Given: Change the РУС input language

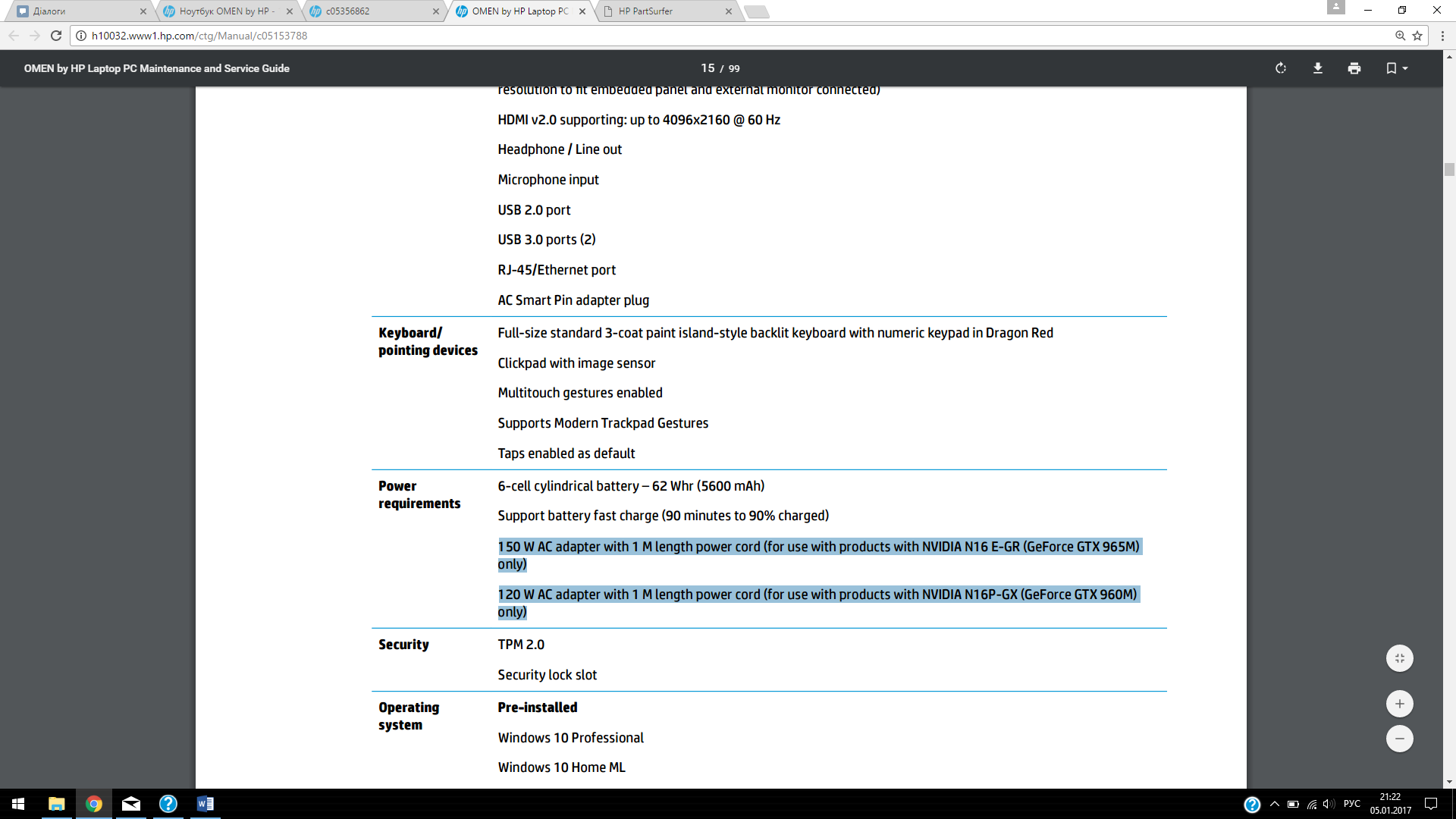Looking at the screenshot, I should tap(1352, 804).
